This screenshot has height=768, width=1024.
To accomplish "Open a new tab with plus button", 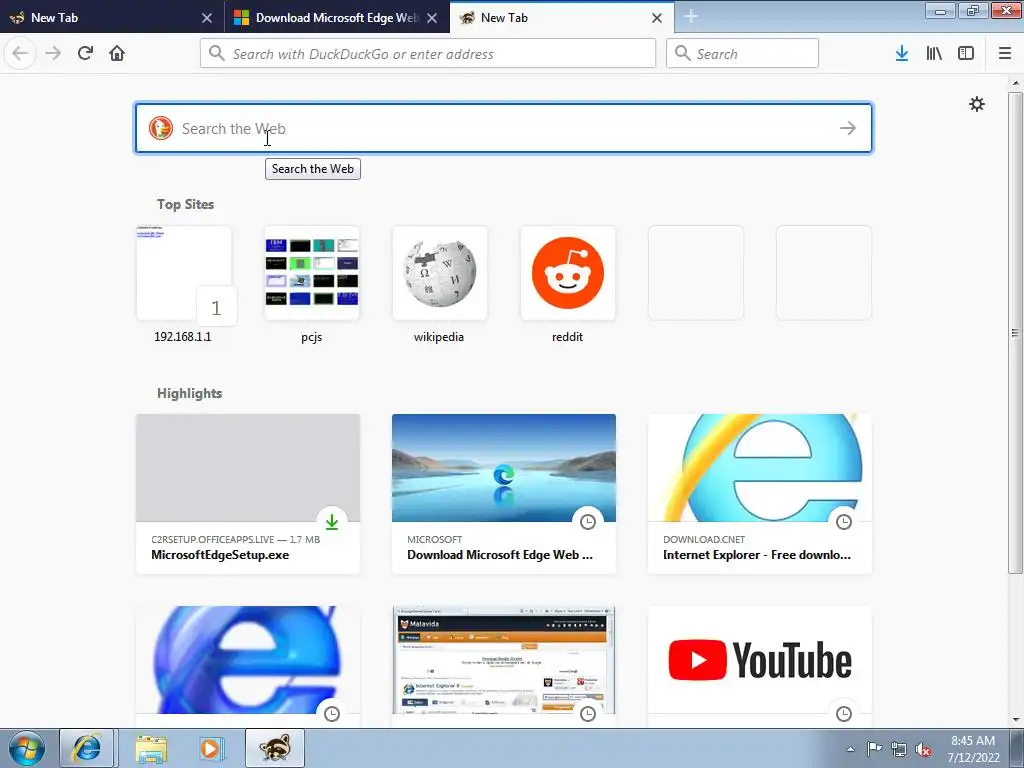I will 691,17.
